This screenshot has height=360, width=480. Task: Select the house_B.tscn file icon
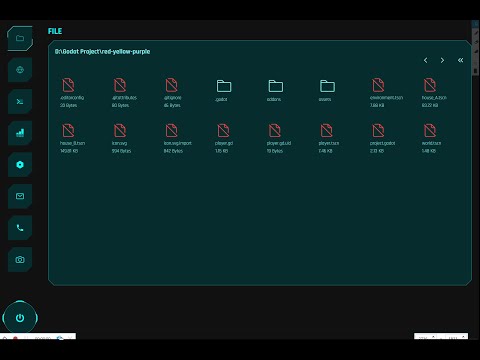(68, 130)
